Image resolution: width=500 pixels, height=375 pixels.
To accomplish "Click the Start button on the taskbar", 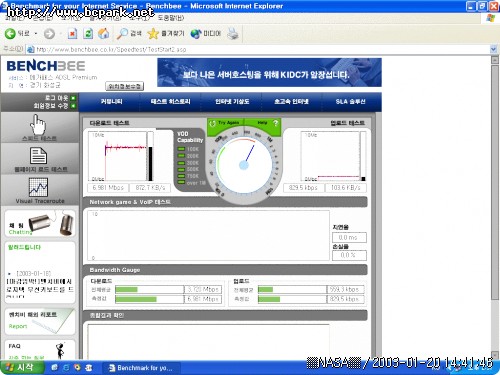I will tap(22, 367).
